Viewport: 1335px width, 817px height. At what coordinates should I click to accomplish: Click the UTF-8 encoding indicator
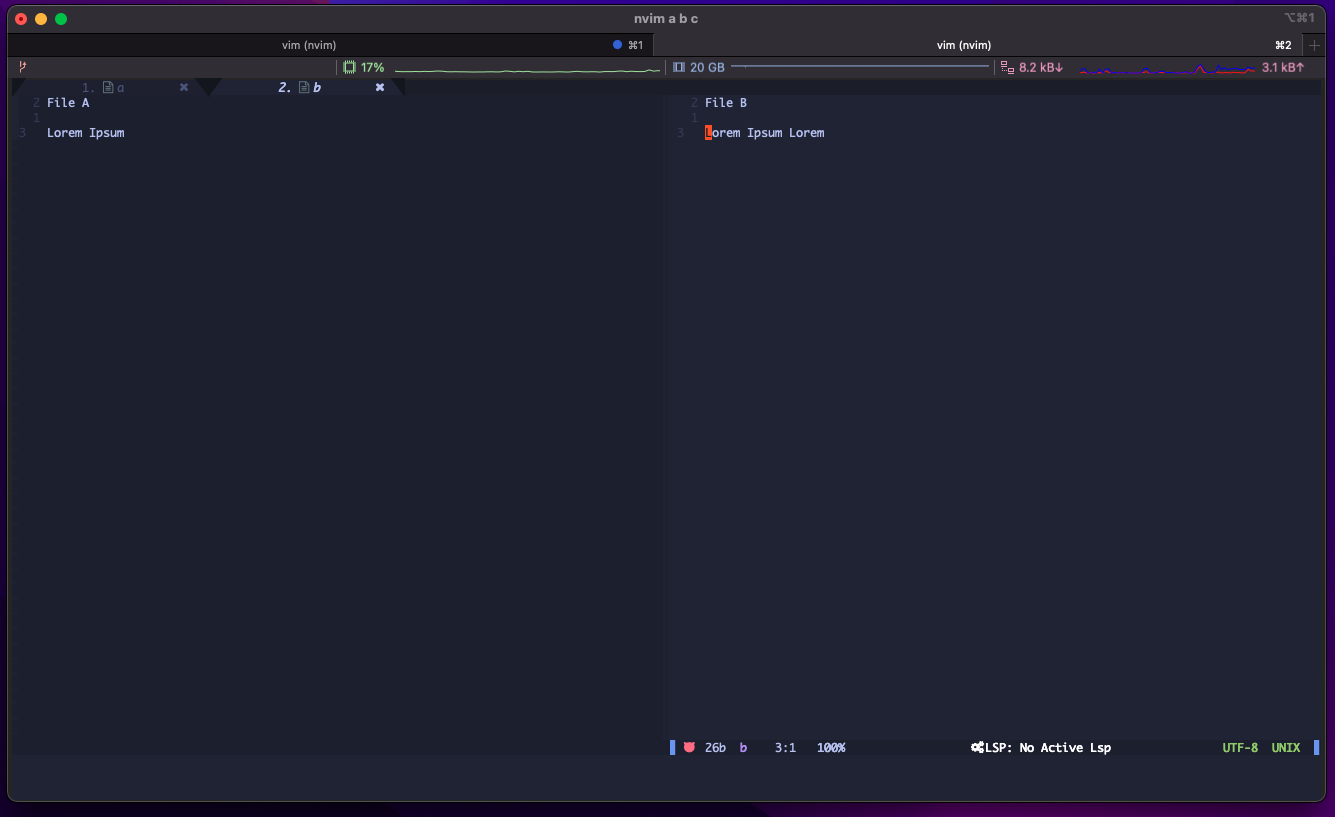click(x=1240, y=748)
